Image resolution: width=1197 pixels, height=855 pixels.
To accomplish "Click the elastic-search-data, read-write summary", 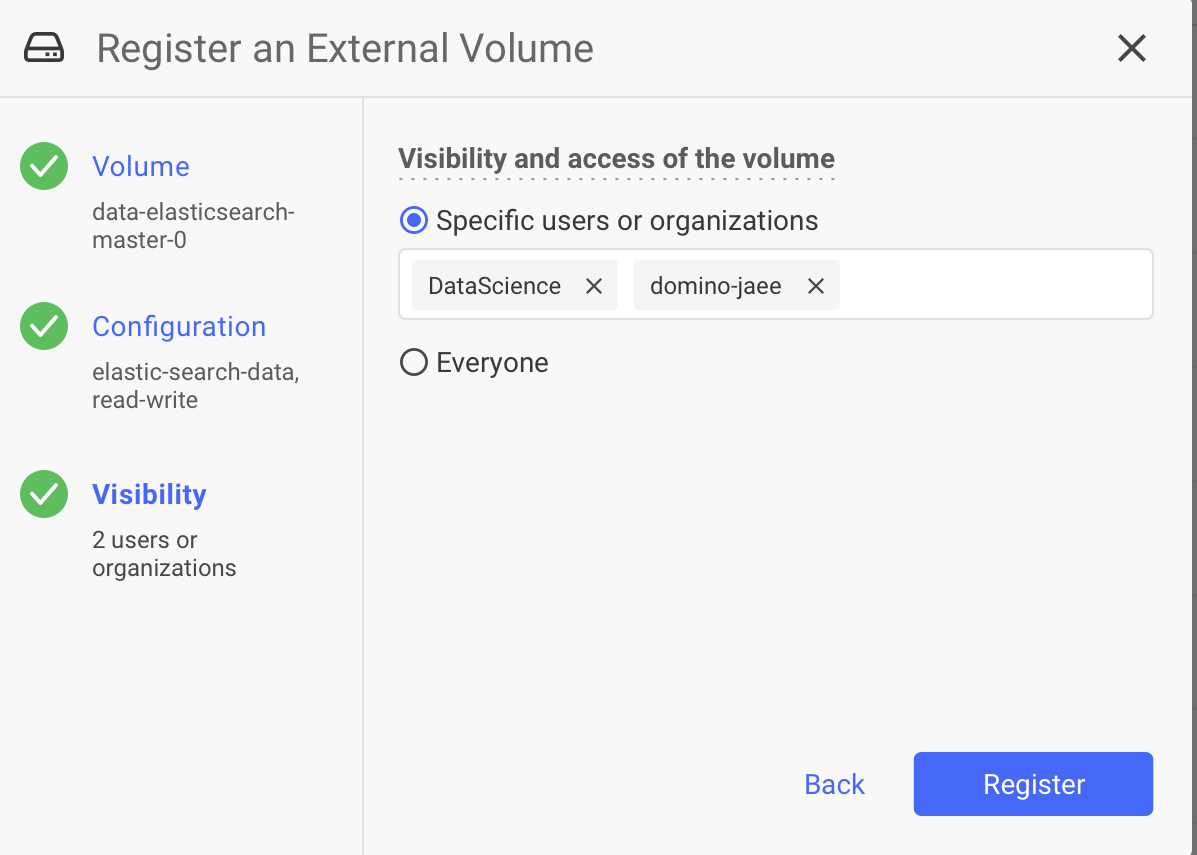I will tap(195, 386).
